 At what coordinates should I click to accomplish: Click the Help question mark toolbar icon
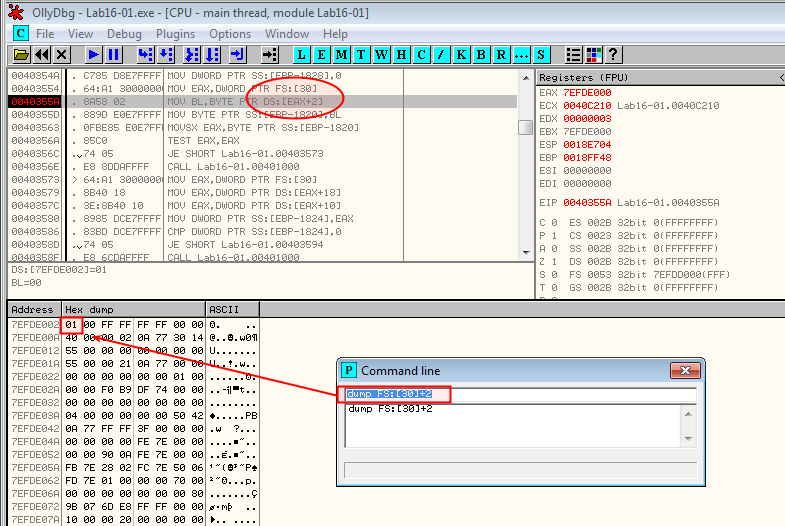(x=613, y=55)
